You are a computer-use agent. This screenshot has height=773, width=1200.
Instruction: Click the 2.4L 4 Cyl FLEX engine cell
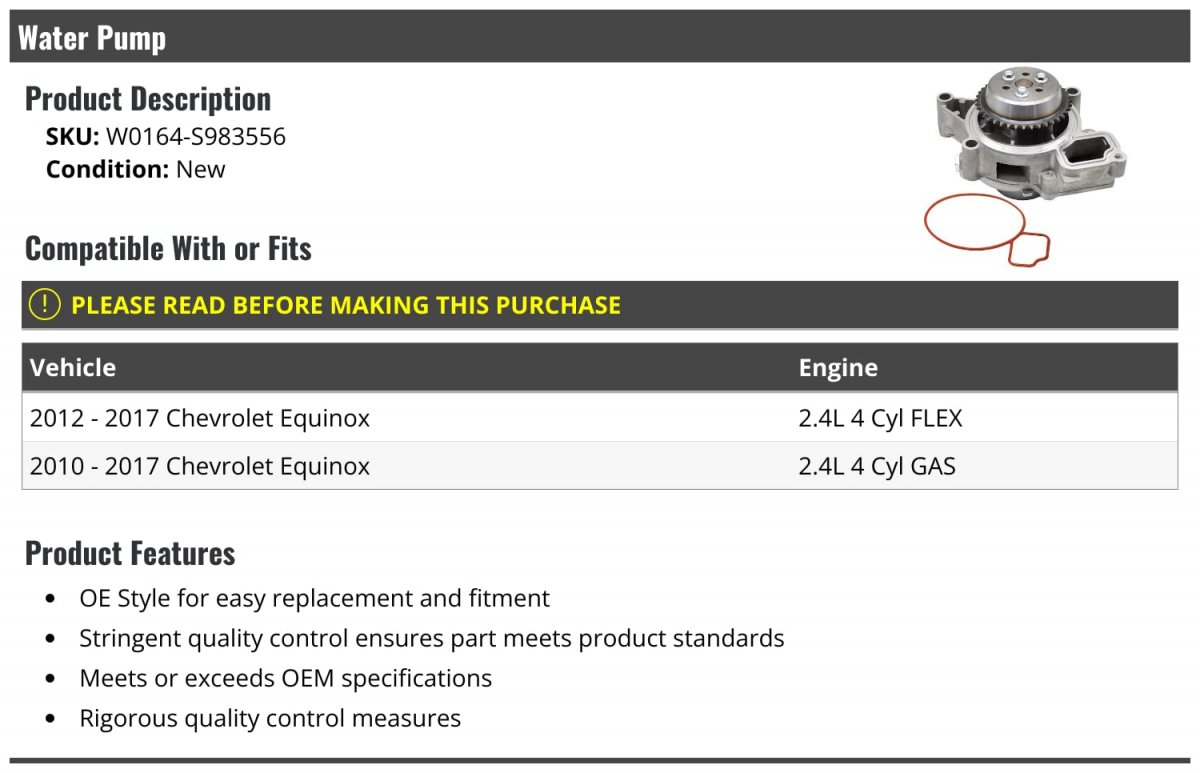tap(880, 418)
